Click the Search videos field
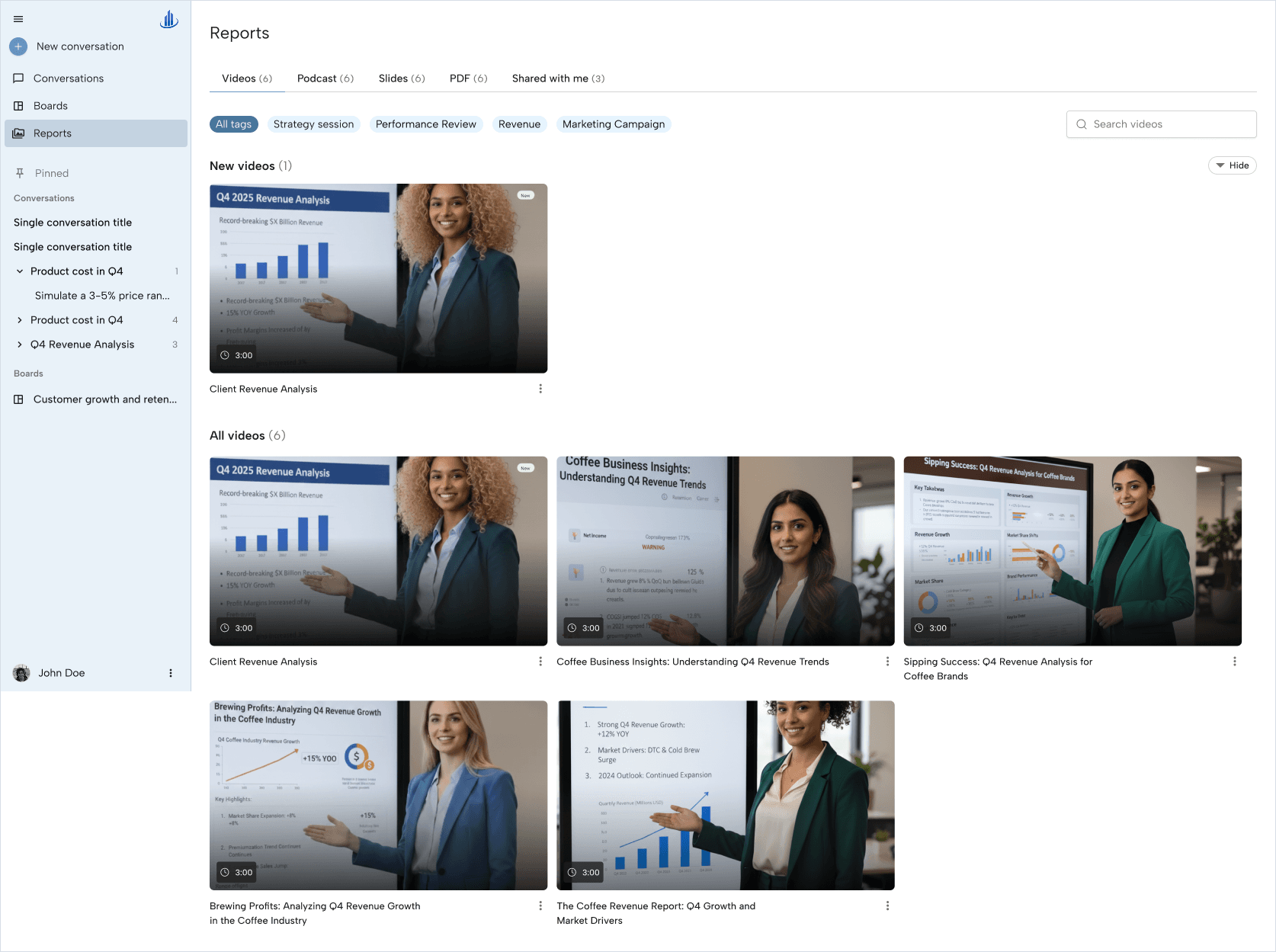 [x=1161, y=124]
